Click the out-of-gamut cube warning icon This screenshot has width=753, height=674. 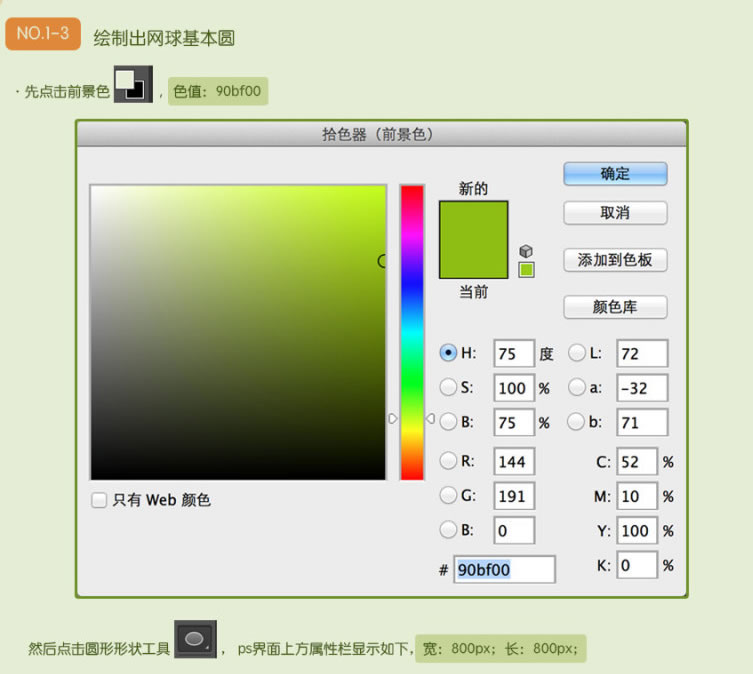click(526, 251)
